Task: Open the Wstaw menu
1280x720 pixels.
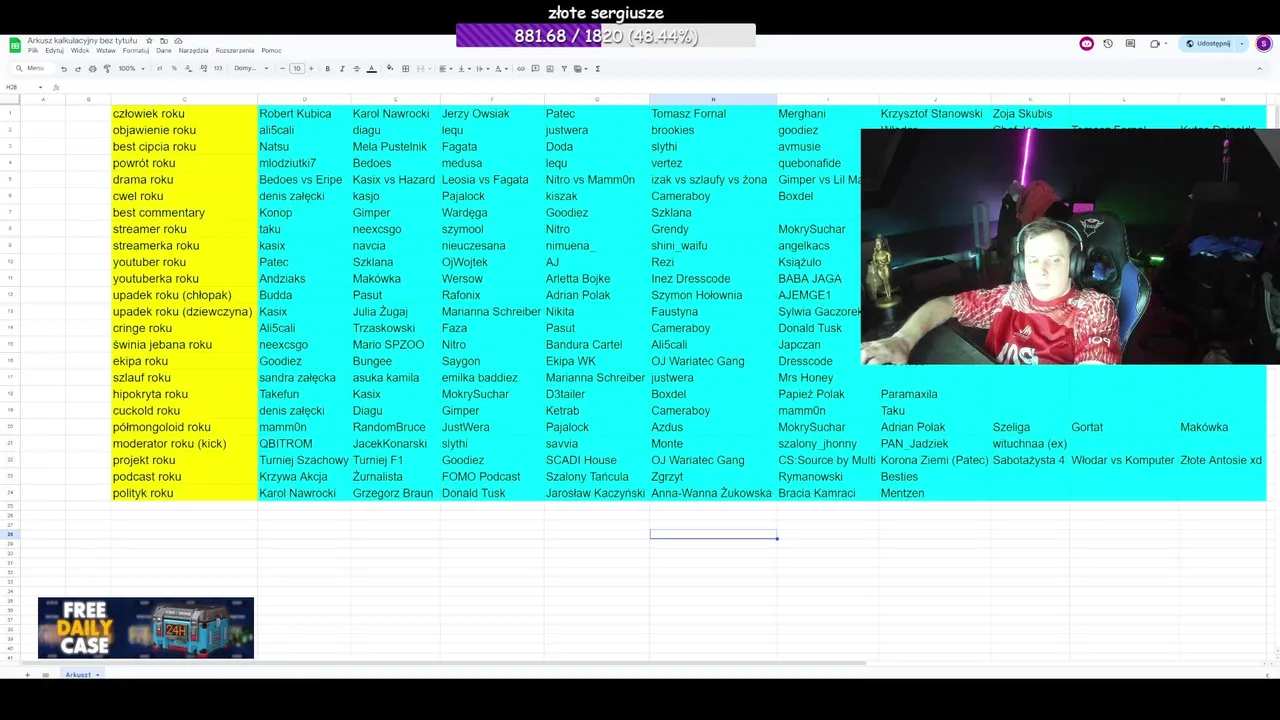Action: click(x=106, y=51)
